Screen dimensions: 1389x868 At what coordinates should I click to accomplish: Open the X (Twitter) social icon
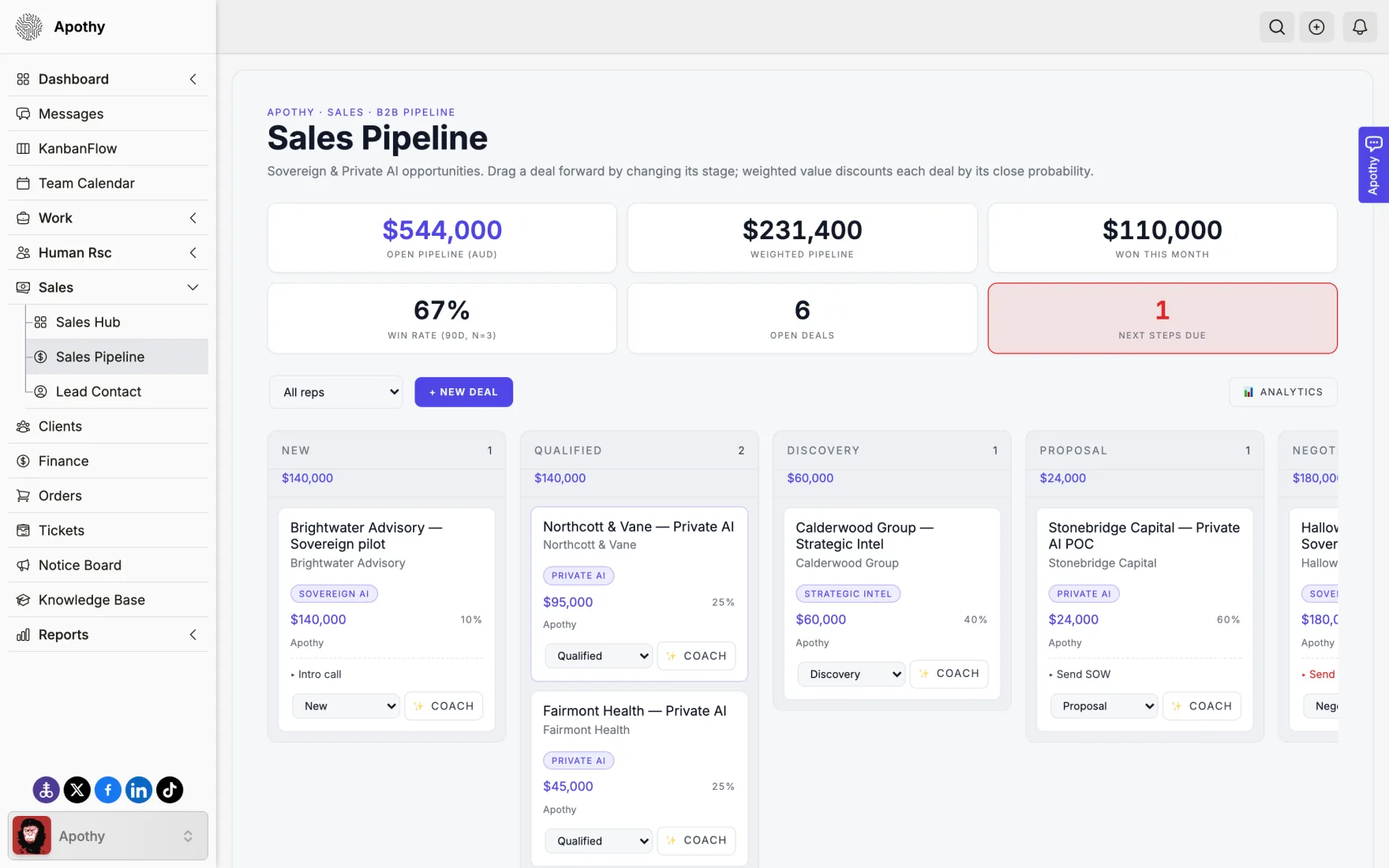(77, 789)
